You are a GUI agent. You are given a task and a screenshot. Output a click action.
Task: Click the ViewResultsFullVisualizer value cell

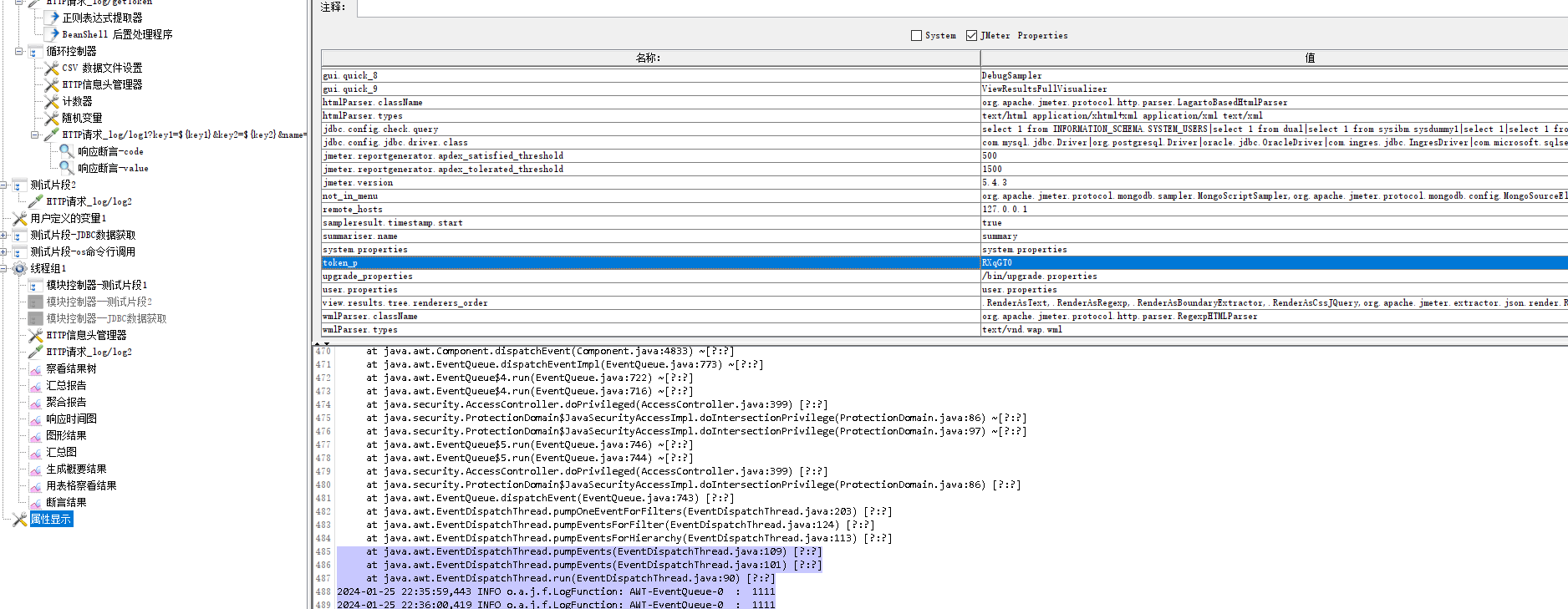[x=1275, y=89]
